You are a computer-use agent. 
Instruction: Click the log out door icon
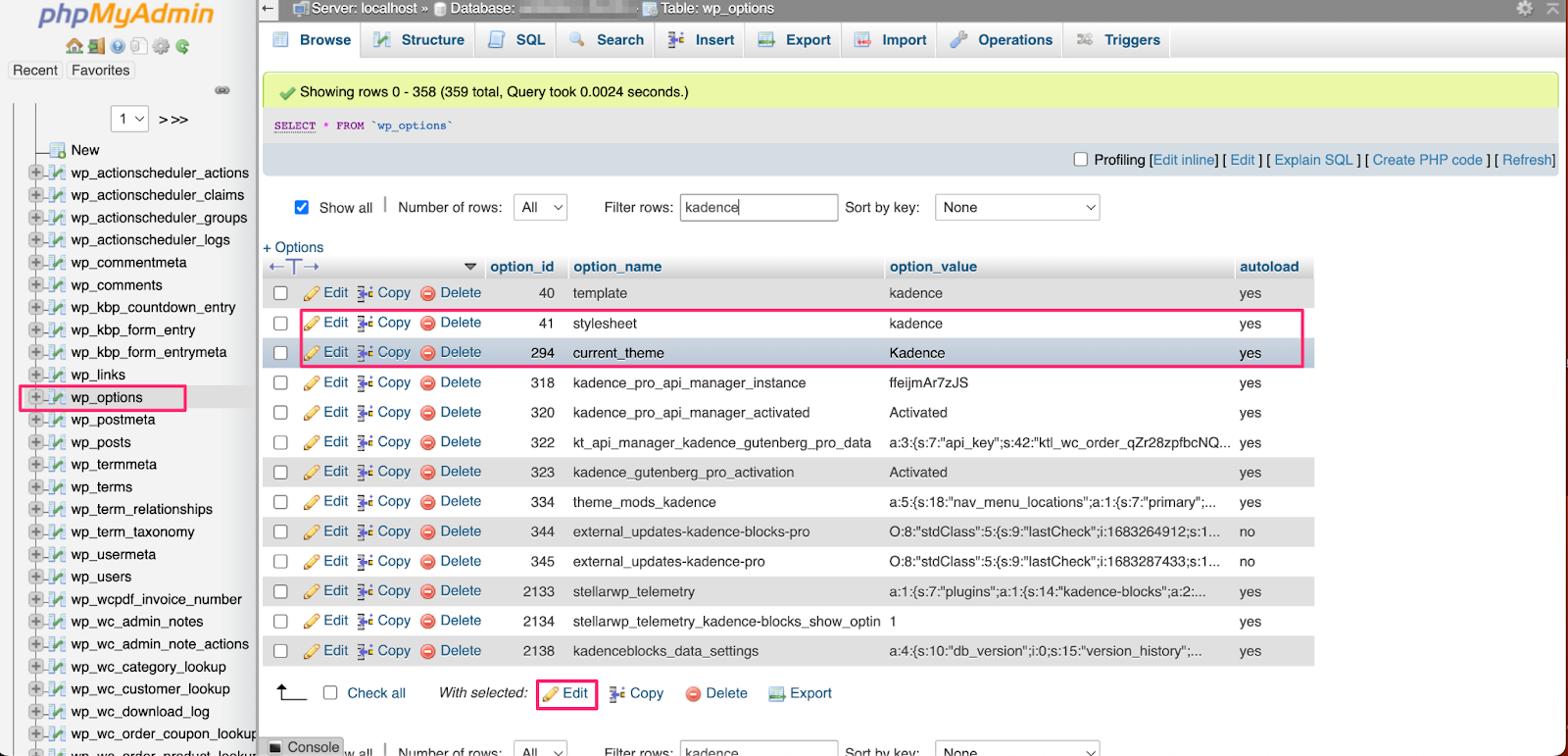pyautogui.click(x=96, y=46)
